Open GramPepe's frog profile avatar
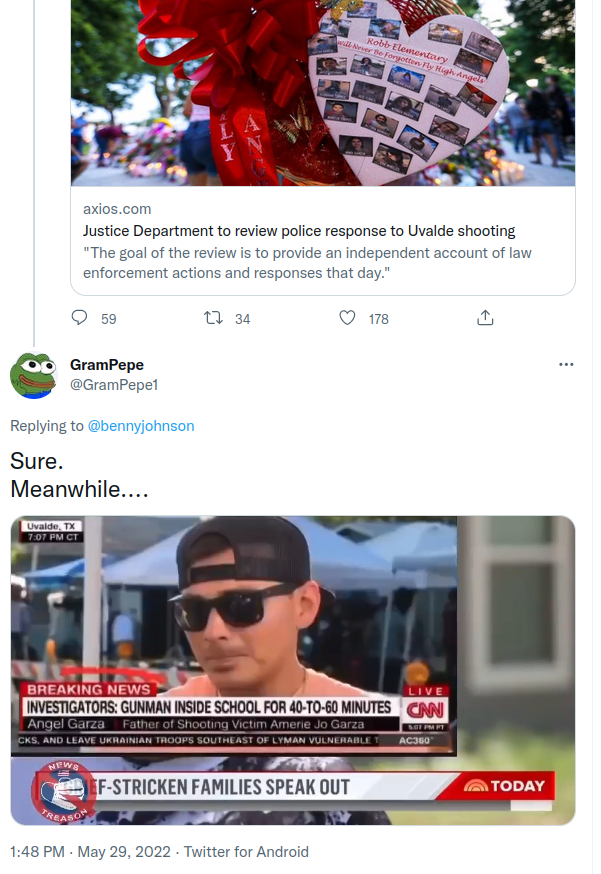 (33, 375)
